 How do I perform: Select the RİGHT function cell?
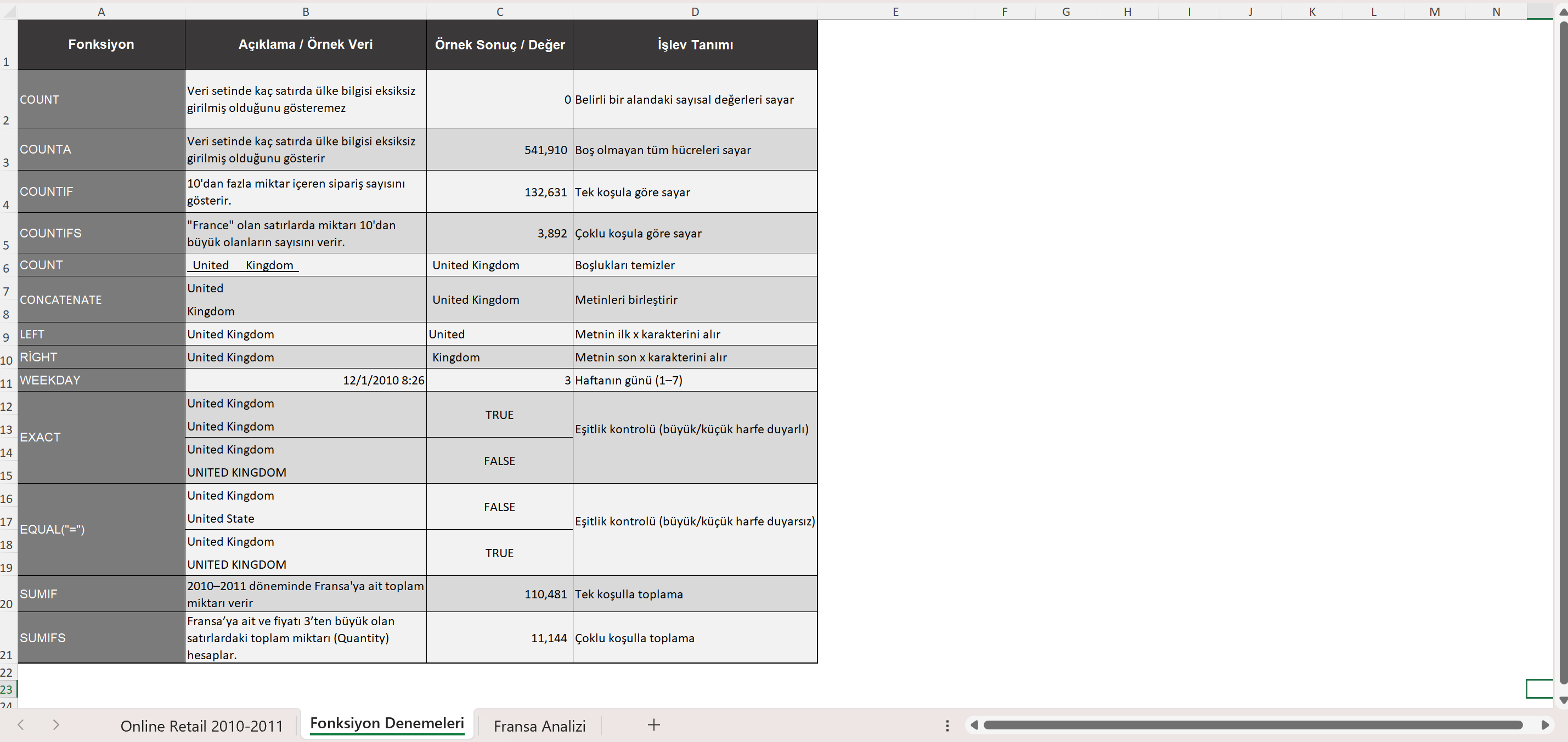(101, 358)
